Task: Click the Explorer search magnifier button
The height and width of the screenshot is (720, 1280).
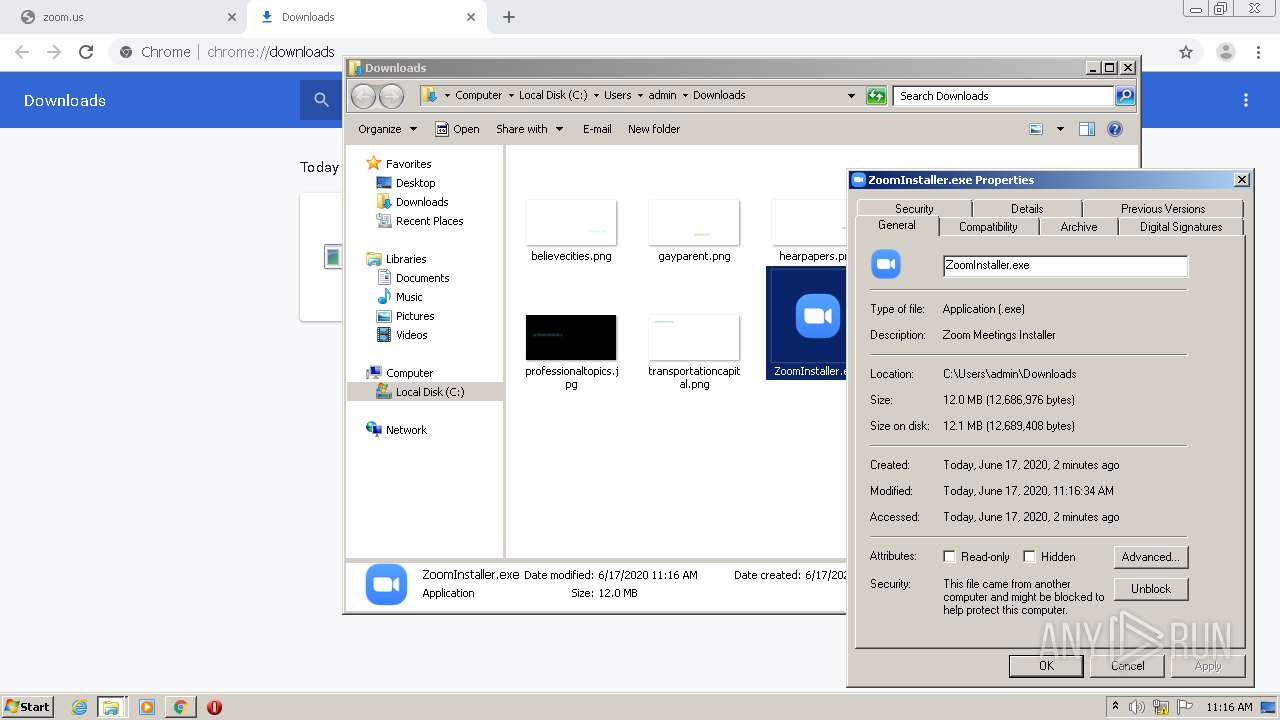Action: point(1125,96)
